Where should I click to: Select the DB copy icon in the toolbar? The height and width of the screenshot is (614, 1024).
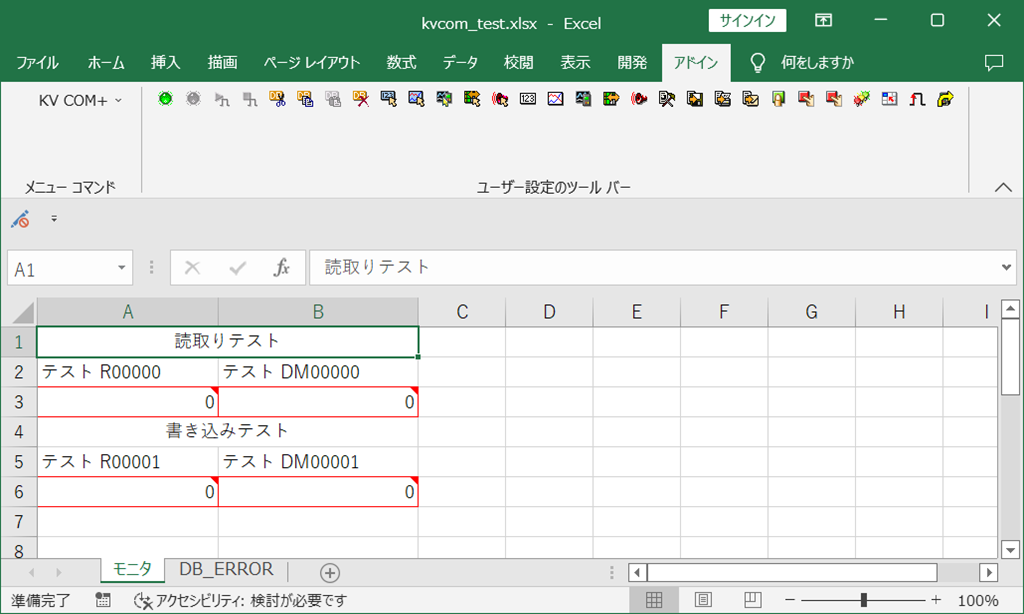[x=304, y=99]
